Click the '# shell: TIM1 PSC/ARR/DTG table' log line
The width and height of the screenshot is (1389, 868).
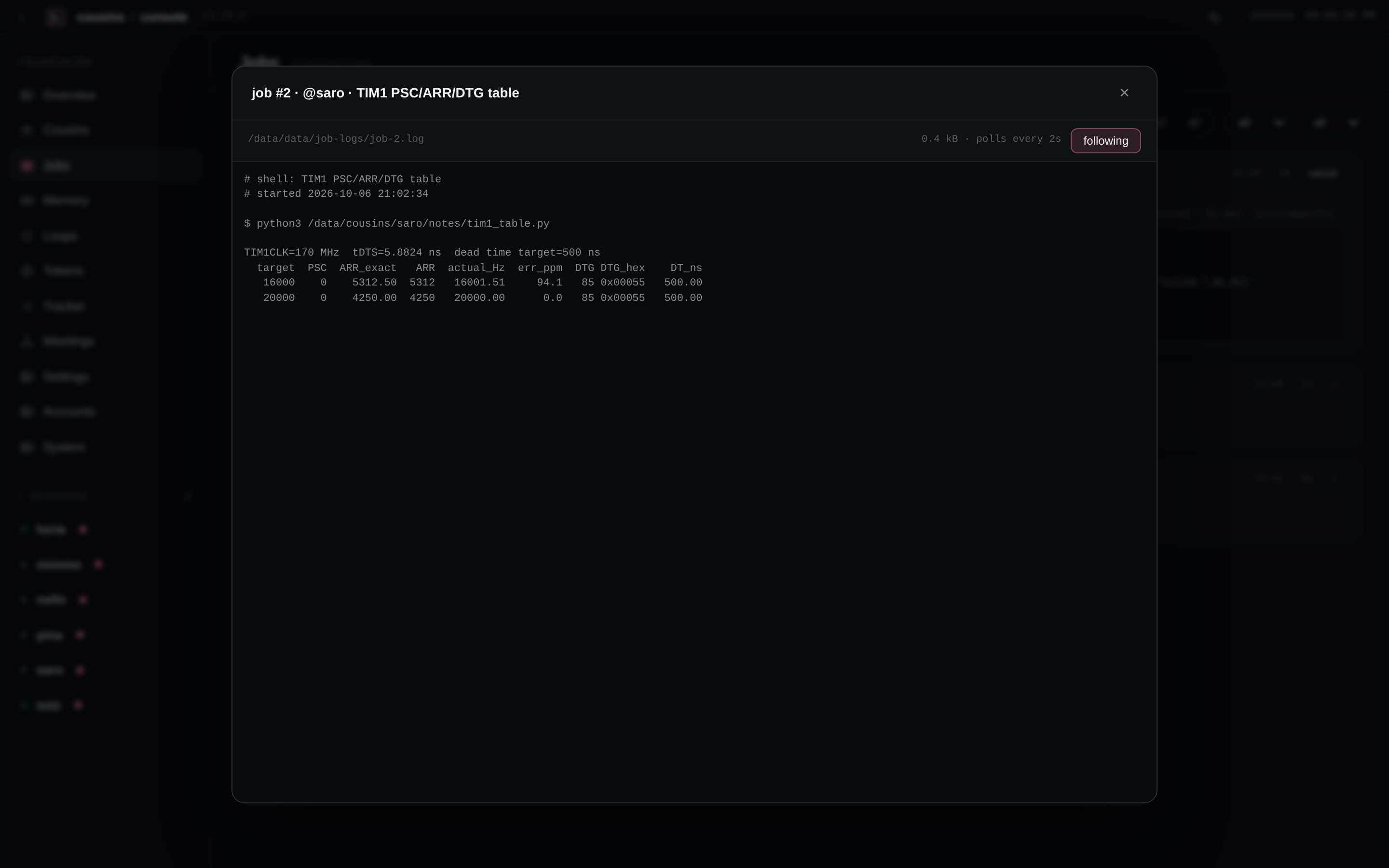tap(342, 179)
